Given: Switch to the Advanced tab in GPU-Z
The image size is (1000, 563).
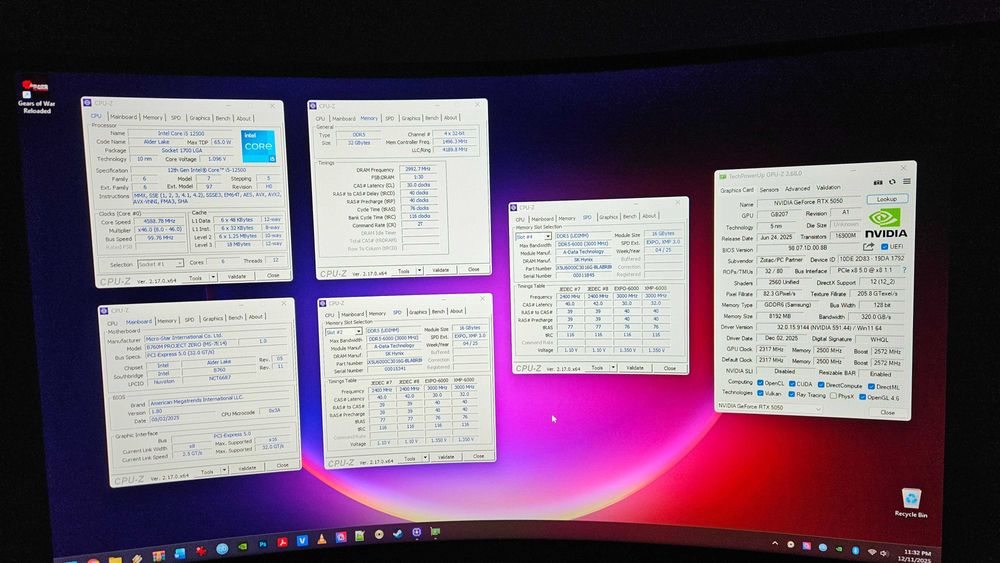Looking at the screenshot, I should pos(798,189).
